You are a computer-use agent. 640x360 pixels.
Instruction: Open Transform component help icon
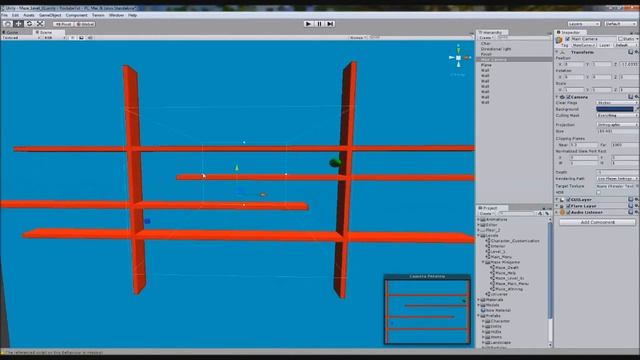coord(631,52)
